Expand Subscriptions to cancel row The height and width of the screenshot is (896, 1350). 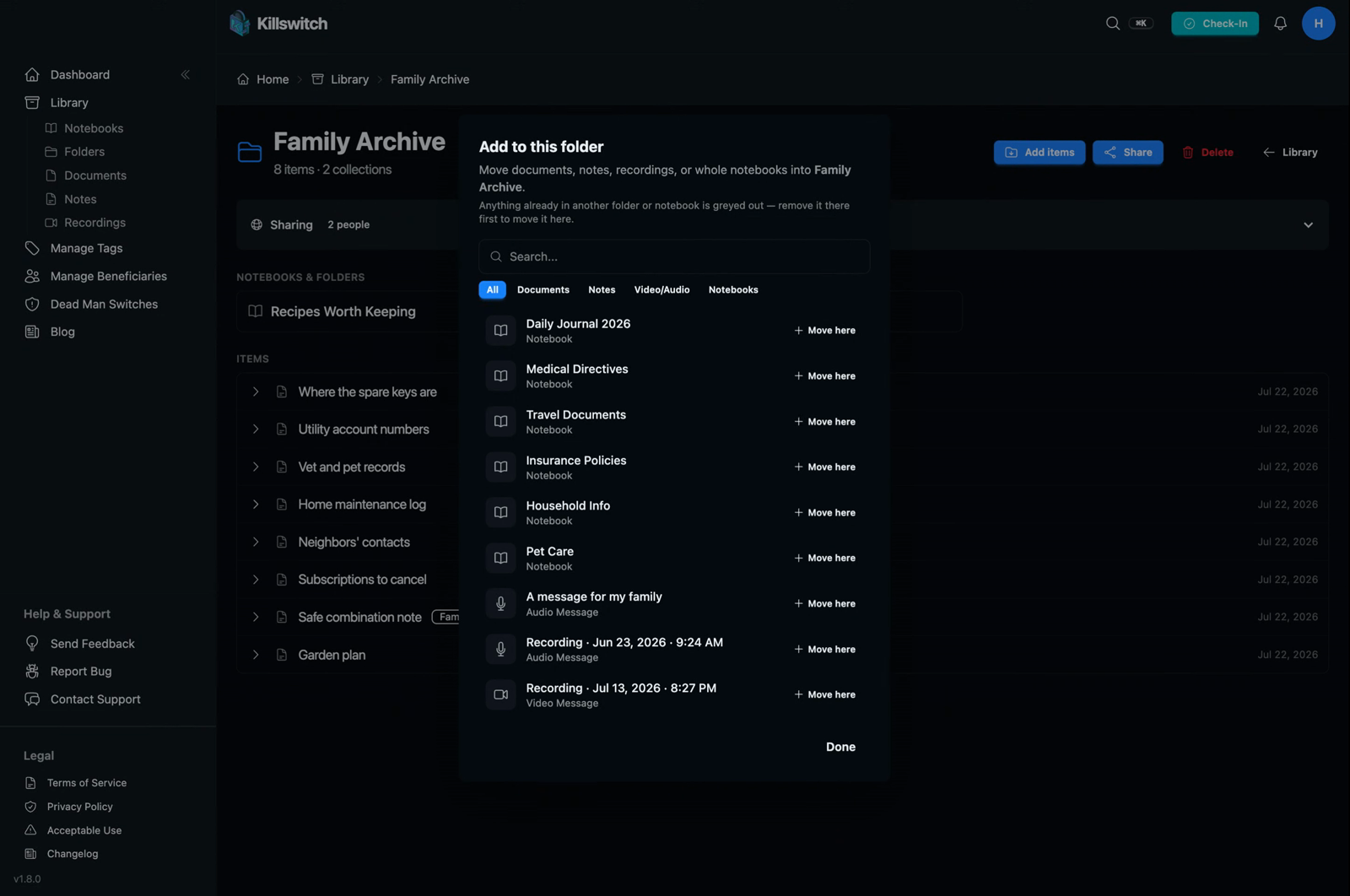click(x=256, y=580)
